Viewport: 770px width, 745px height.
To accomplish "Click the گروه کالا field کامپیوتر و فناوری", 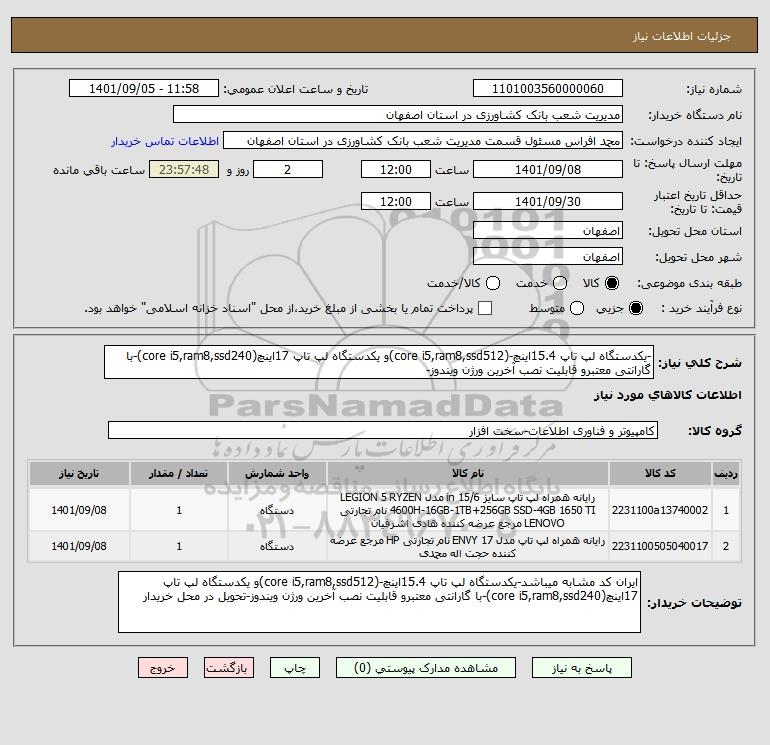I will pos(383,431).
